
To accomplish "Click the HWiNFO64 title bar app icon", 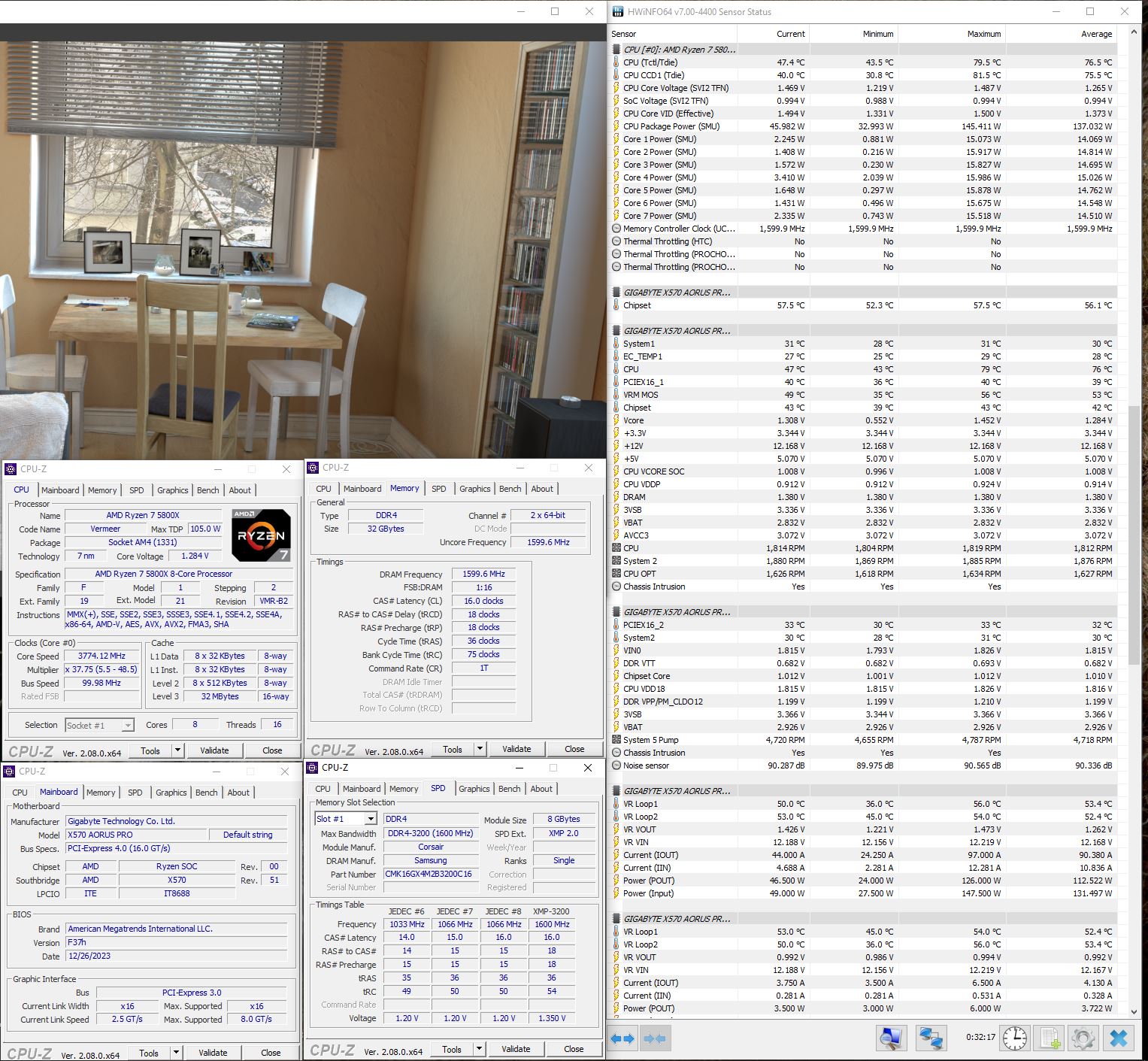I will [x=618, y=11].
